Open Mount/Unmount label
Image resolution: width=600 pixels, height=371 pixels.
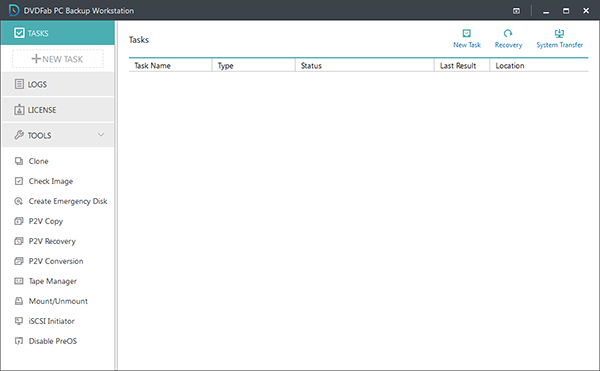pos(58,301)
